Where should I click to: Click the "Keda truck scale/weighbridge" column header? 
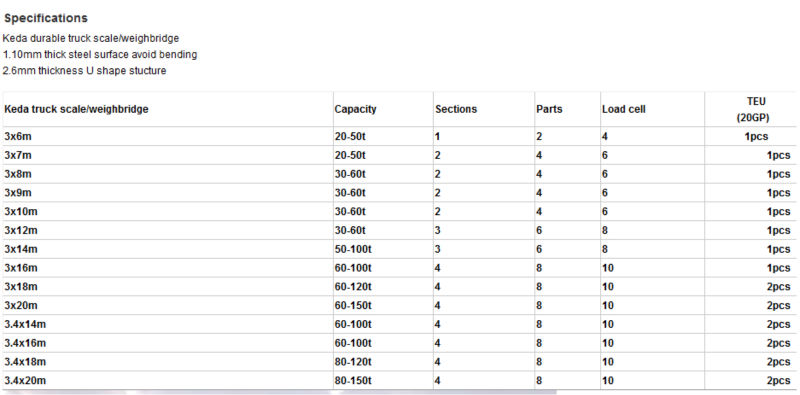click(77, 109)
